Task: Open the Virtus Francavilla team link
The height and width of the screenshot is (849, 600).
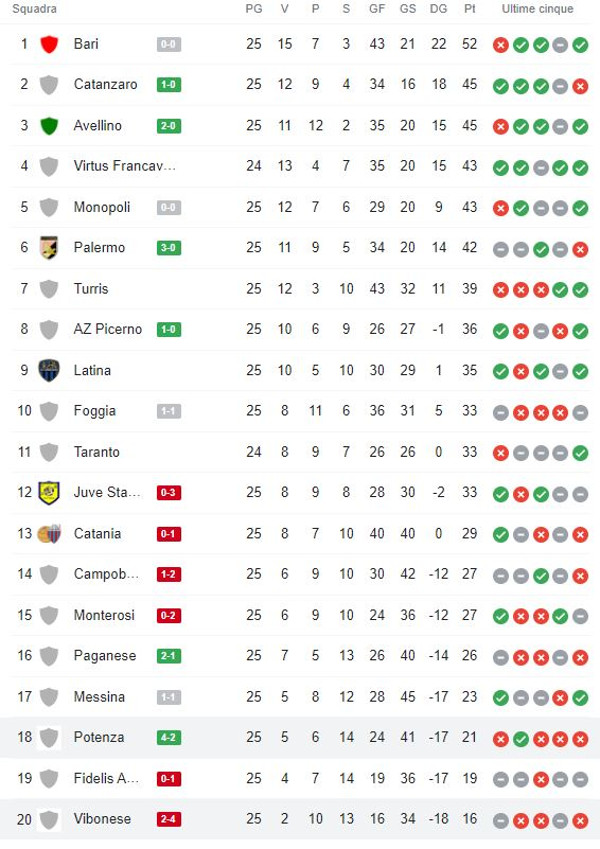Action: coord(125,166)
